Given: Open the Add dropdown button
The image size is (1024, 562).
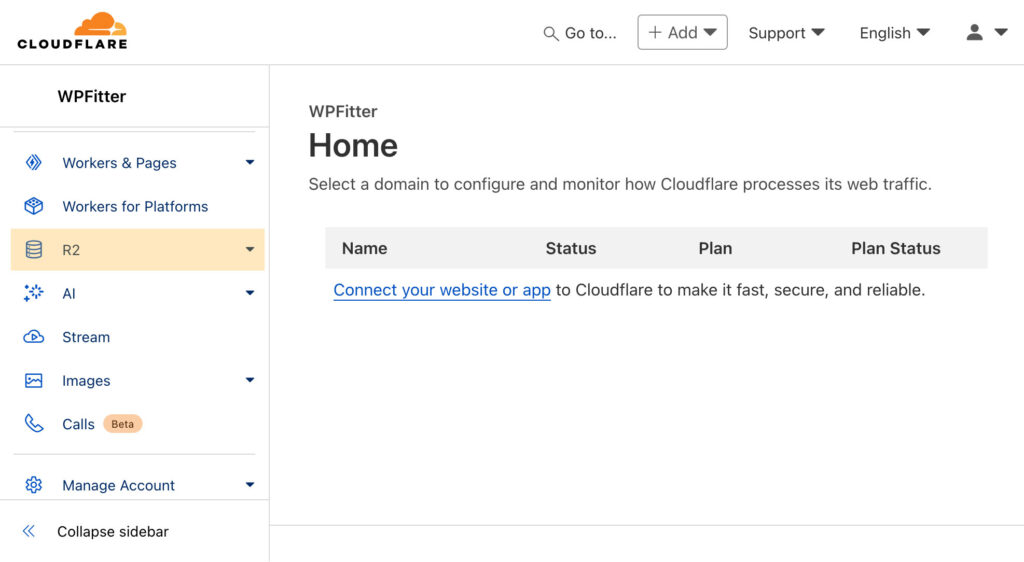Looking at the screenshot, I should [682, 33].
